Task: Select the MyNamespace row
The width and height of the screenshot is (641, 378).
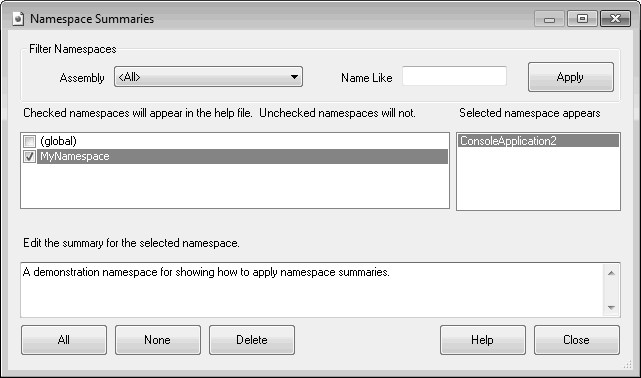Action: (x=243, y=156)
